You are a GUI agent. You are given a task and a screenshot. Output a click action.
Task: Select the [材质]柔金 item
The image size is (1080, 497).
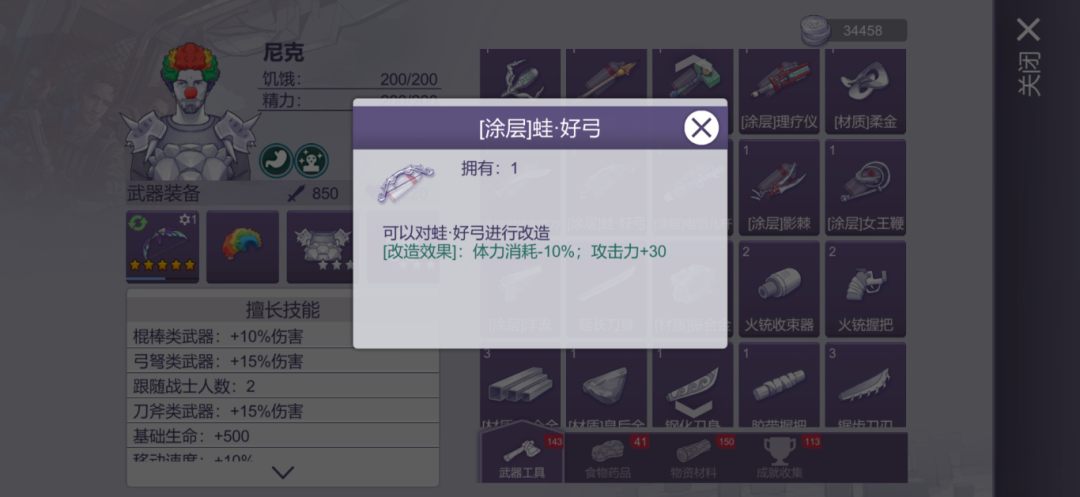click(865, 91)
